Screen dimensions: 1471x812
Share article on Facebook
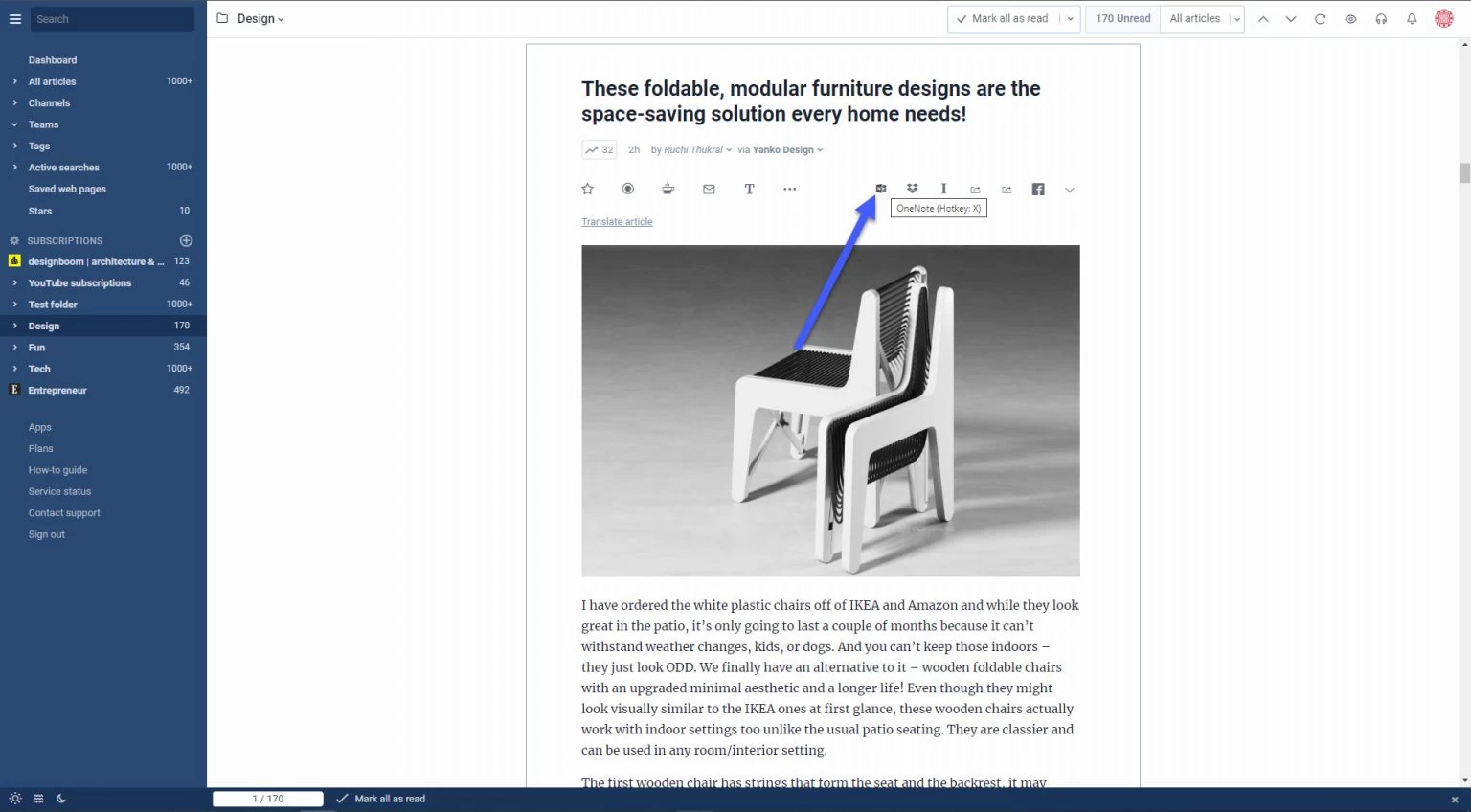click(1038, 190)
